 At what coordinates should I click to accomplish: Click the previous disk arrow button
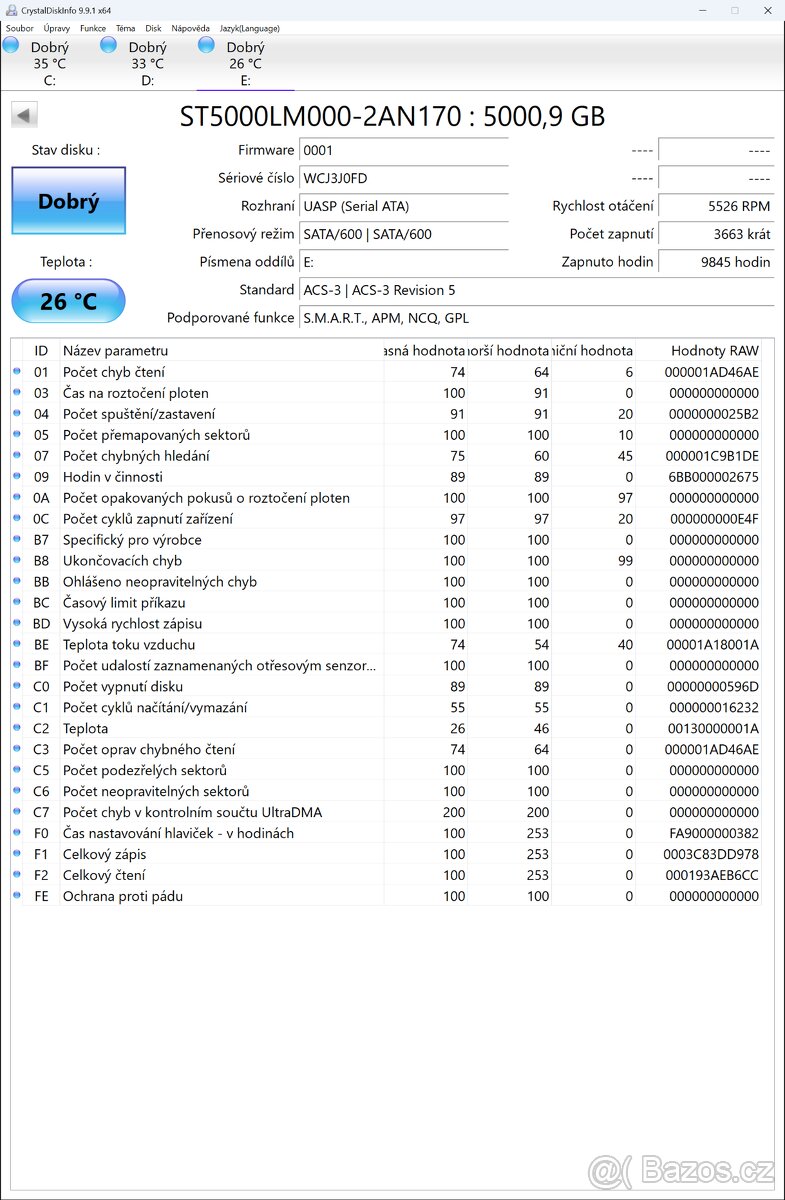(x=24, y=115)
